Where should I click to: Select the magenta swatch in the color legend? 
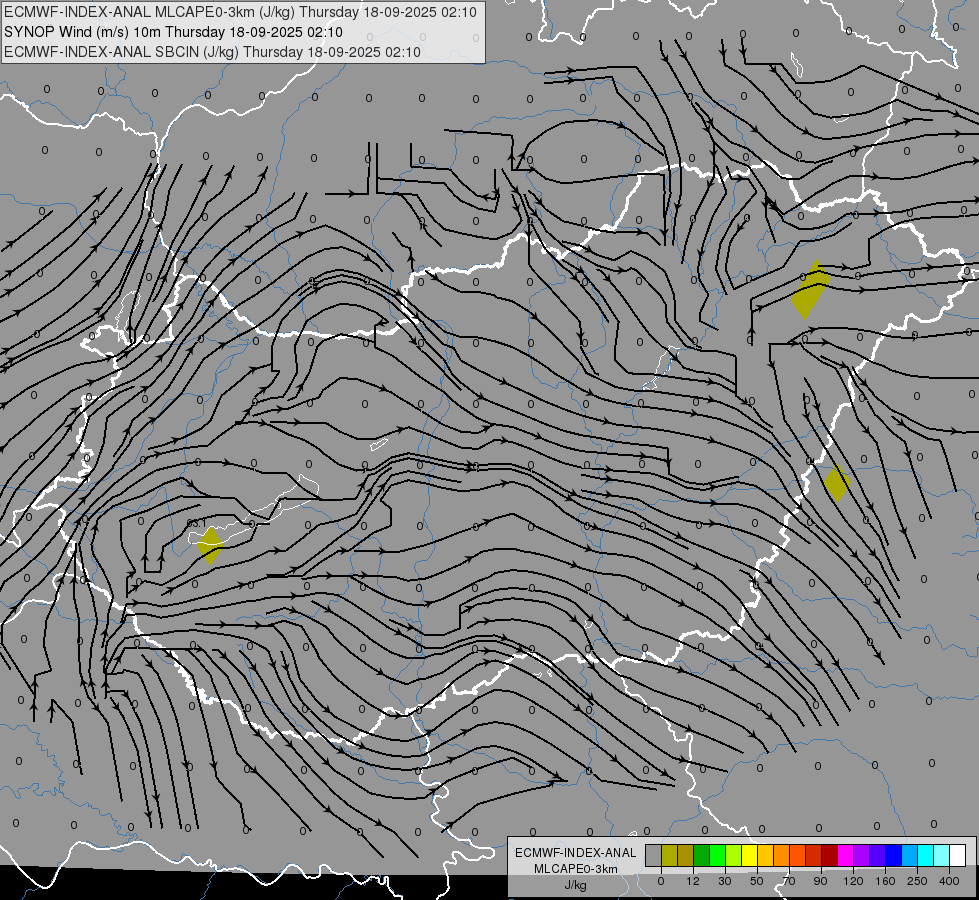click(845, 855)
